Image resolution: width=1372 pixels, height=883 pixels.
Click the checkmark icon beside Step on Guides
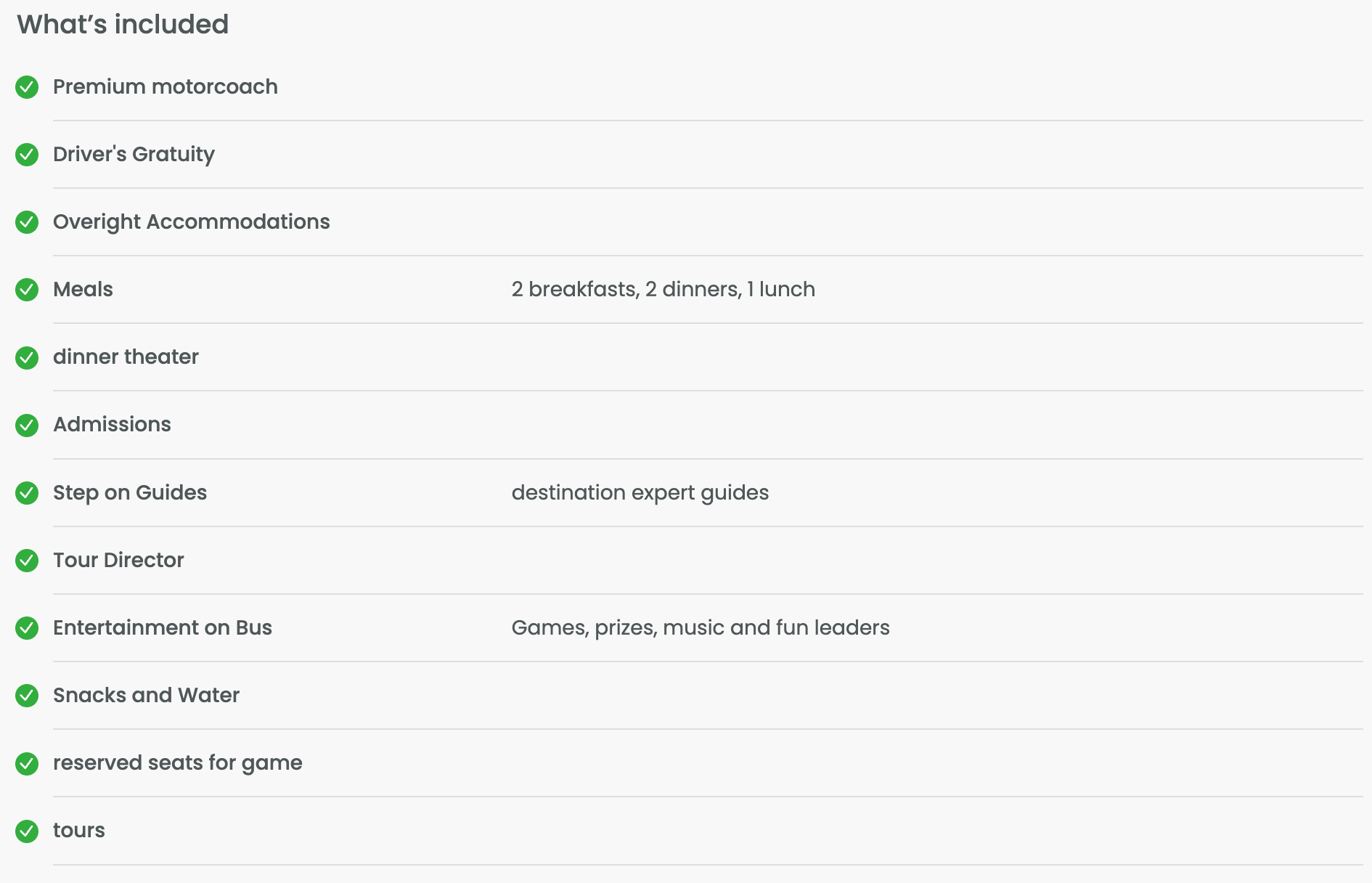pyautogui.click(x=27, y=493)
